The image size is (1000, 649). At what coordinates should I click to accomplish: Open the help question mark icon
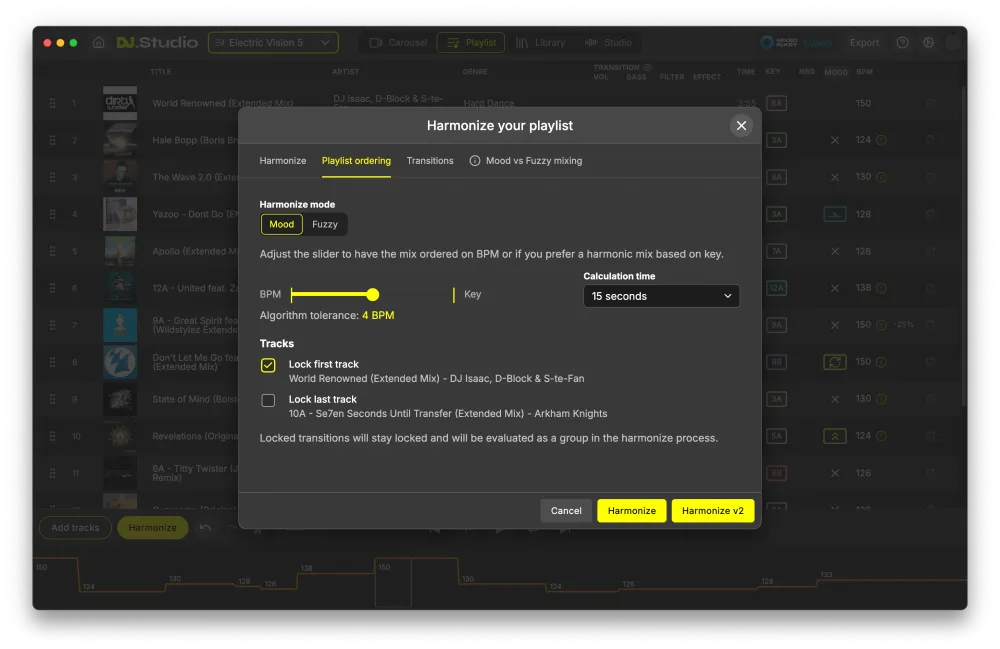point(902,43)
